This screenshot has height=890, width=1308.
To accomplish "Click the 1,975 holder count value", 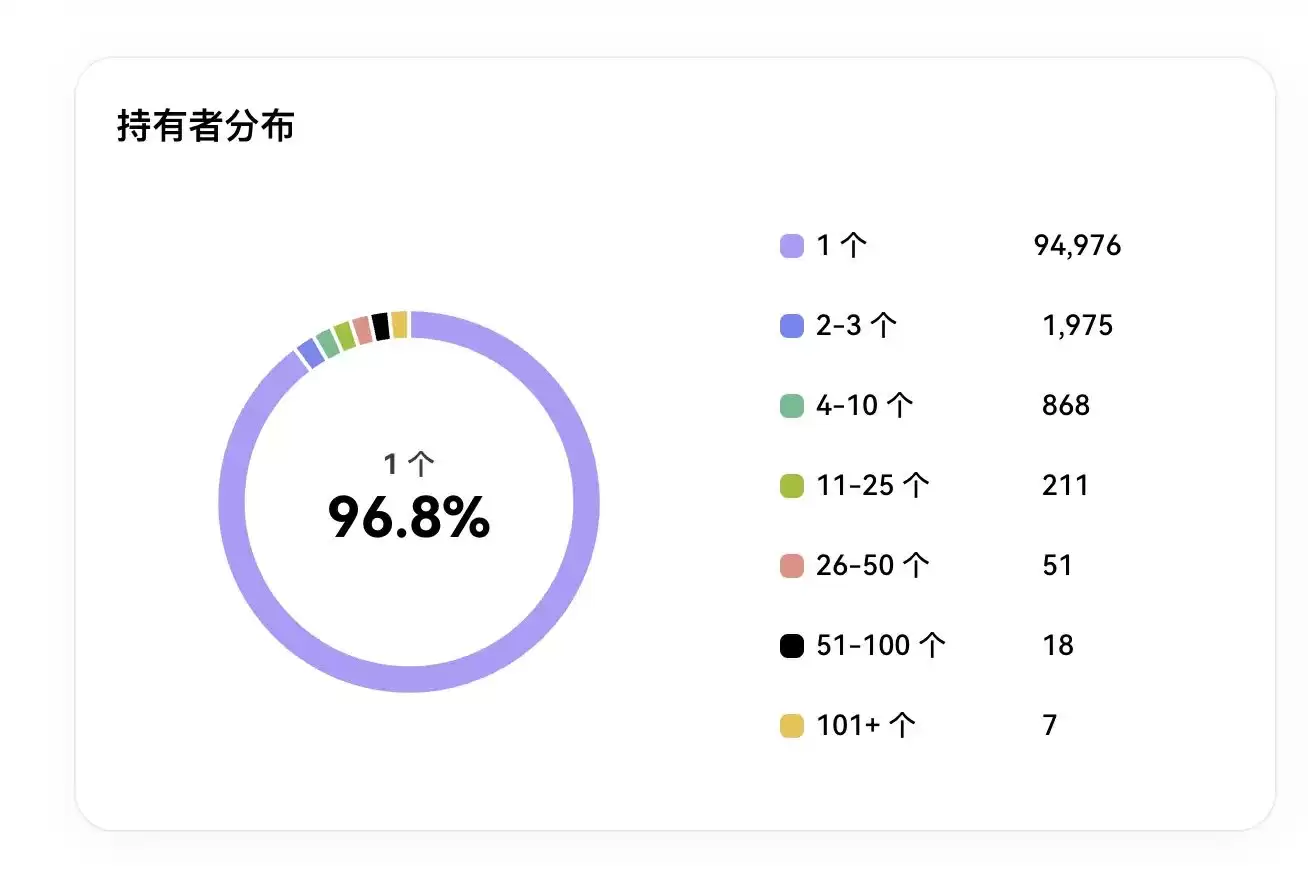I will 1077,326.
